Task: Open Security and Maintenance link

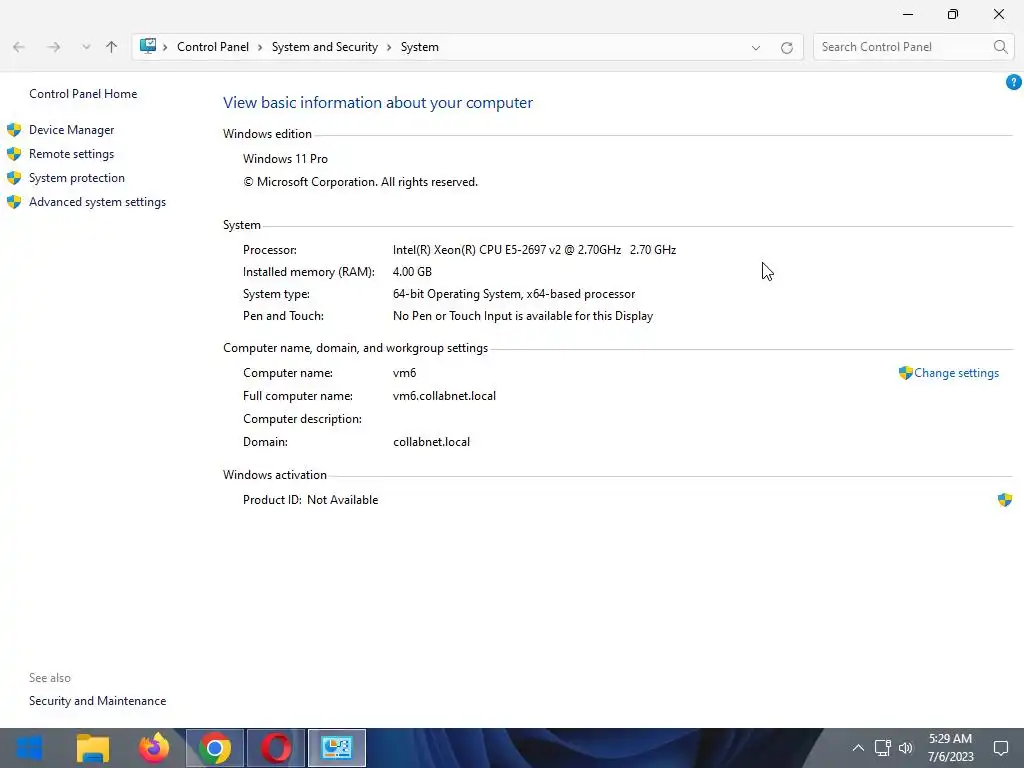Action: 97,701
